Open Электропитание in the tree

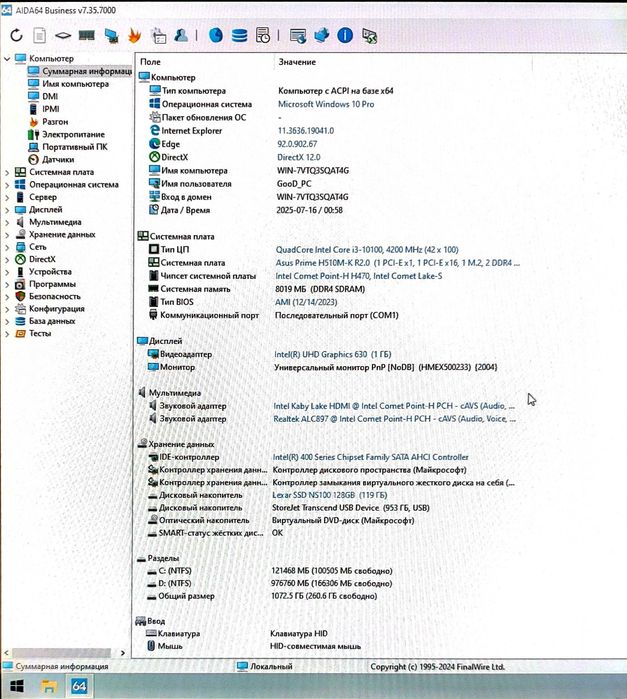66,134
